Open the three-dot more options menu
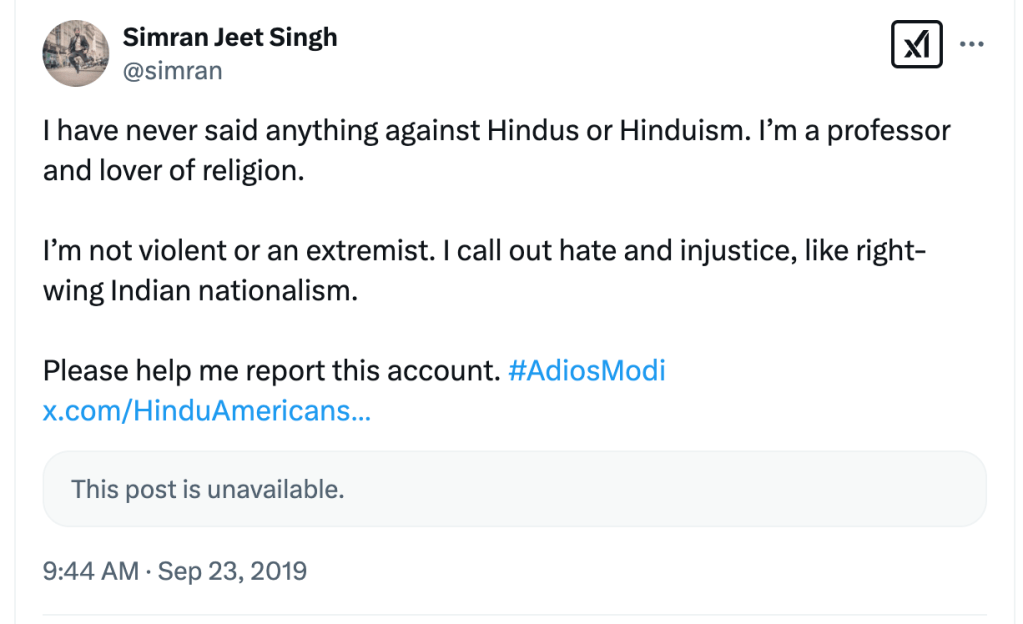Screen dimensions: 1023x624 [x=972, y=45]
